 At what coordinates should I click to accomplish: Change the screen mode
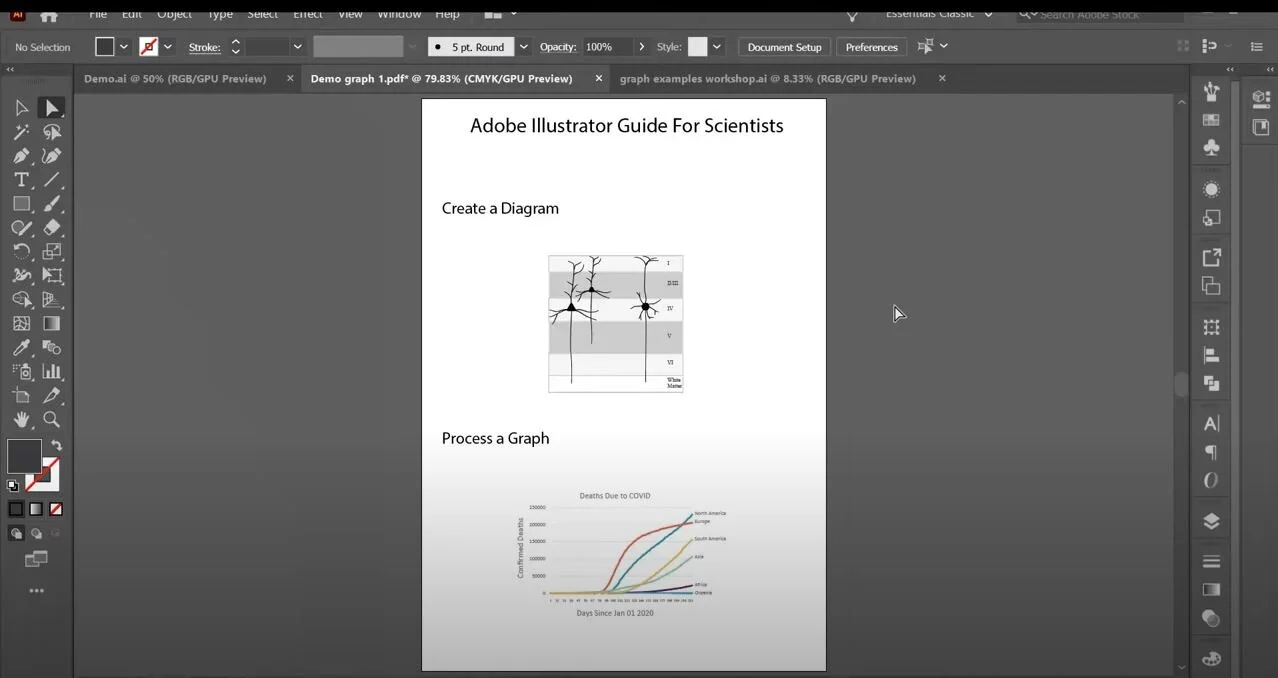click(x=36, y=560)
